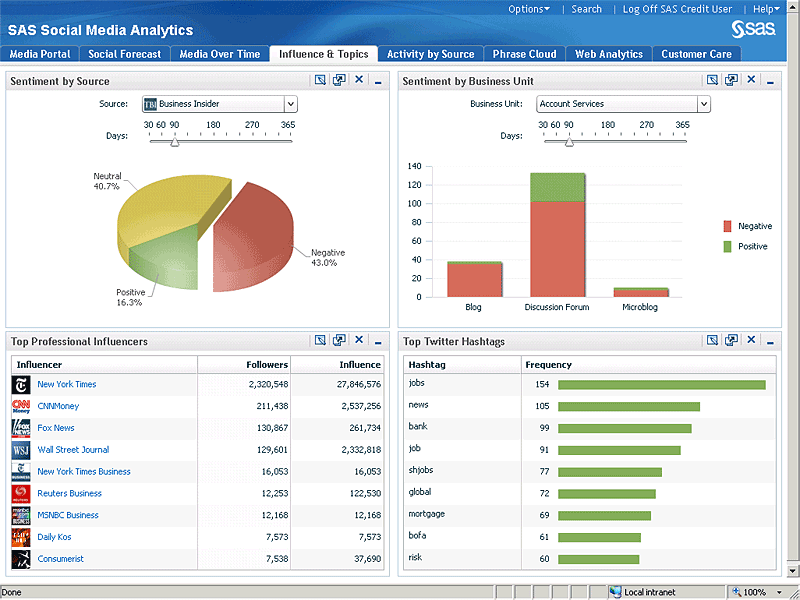800x600 pixels.
Task: Open the Source dropdown showing Business Insider
Action: click(290, 104)
